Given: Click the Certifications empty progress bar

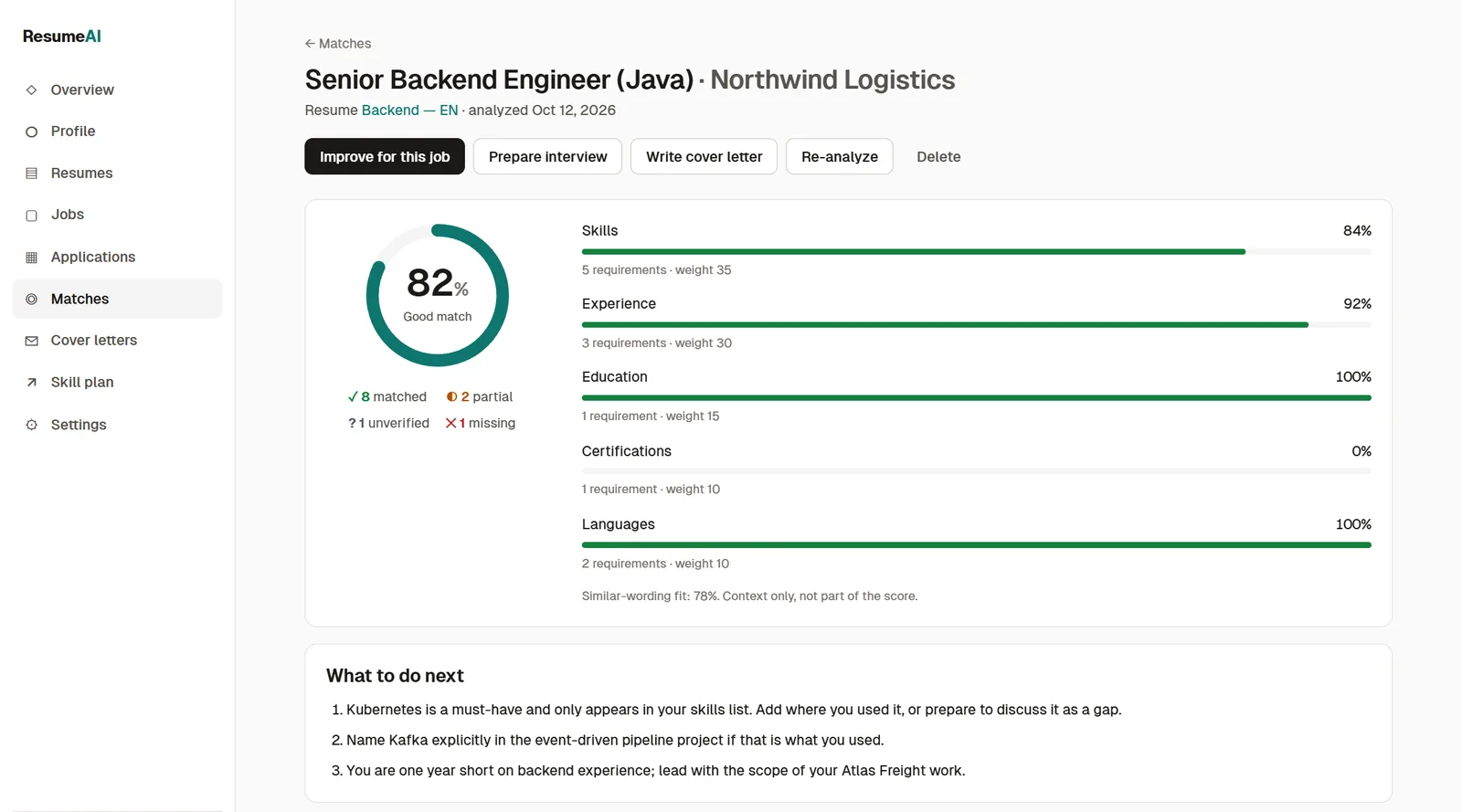Looking at the screenshot, I should (x=976, y=470).
